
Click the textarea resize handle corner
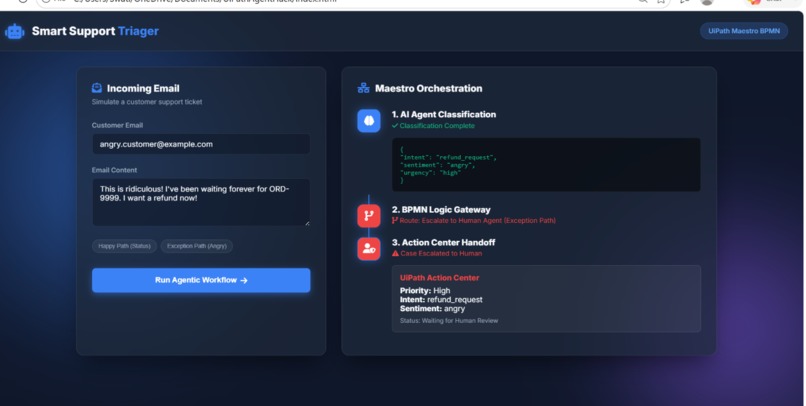click(x=307, y=223)
